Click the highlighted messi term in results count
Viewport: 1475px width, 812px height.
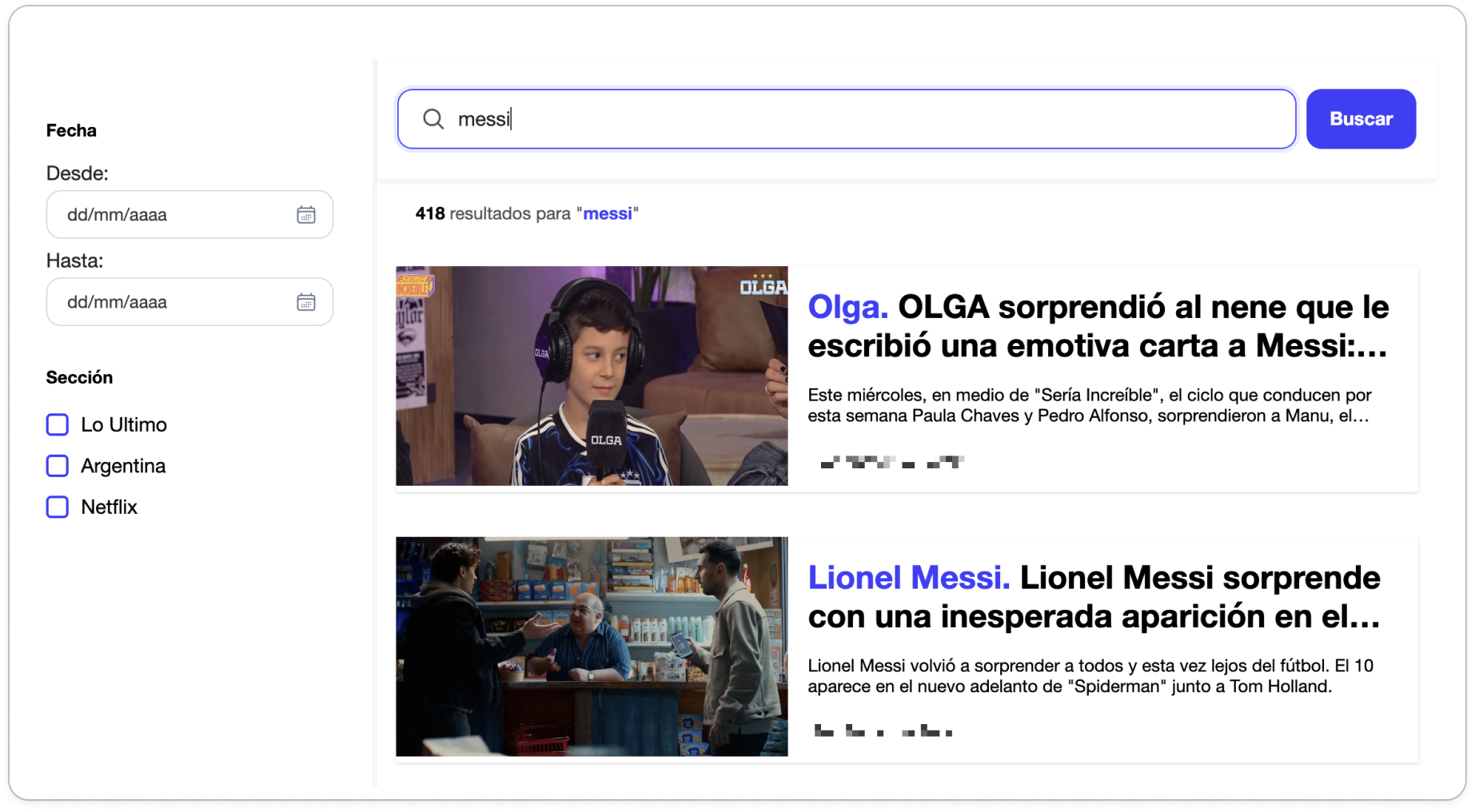click(x=608, y=213)
